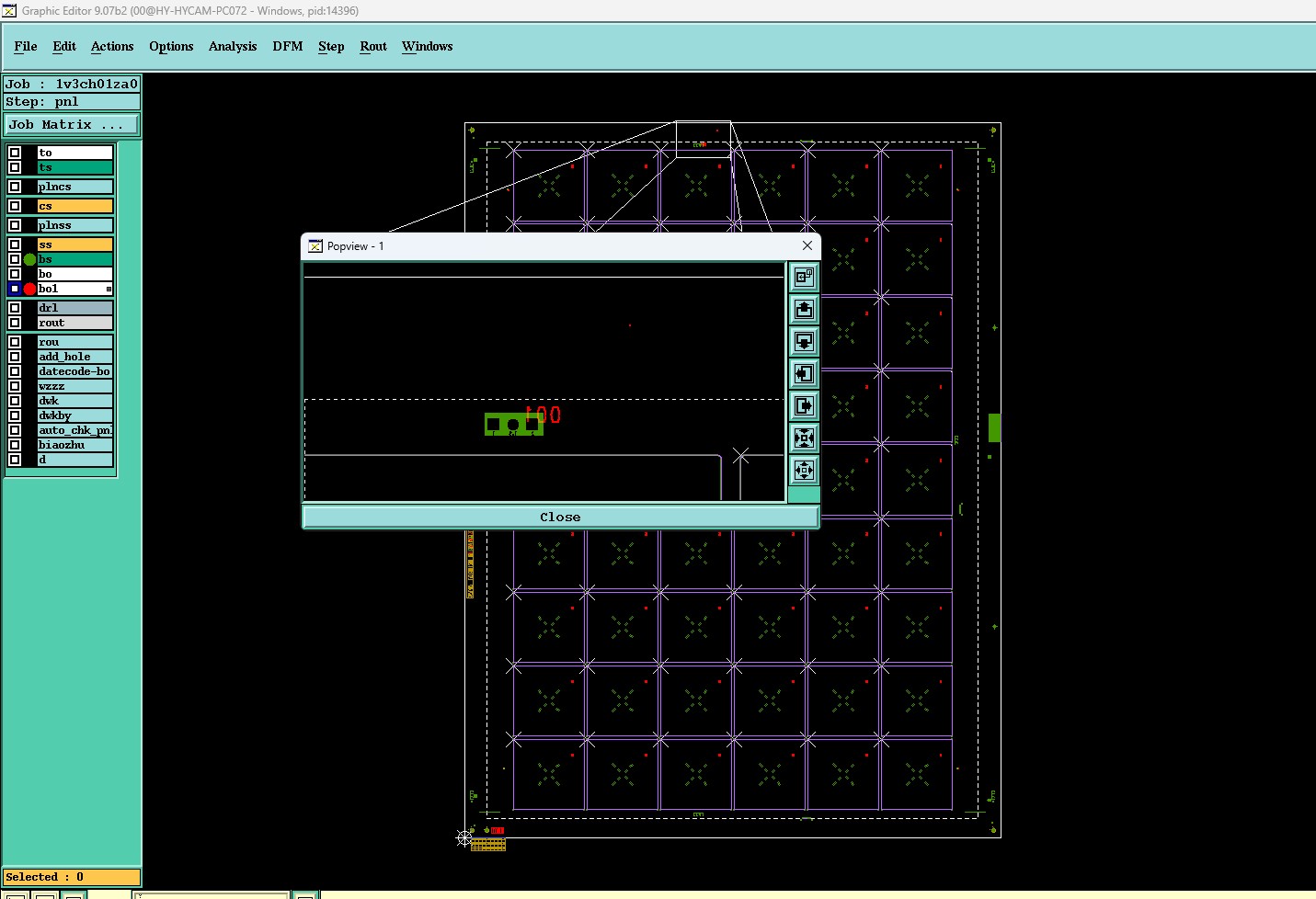
Task: Toggle the checkbox for layer bs
Action: [x=15, y=259]
